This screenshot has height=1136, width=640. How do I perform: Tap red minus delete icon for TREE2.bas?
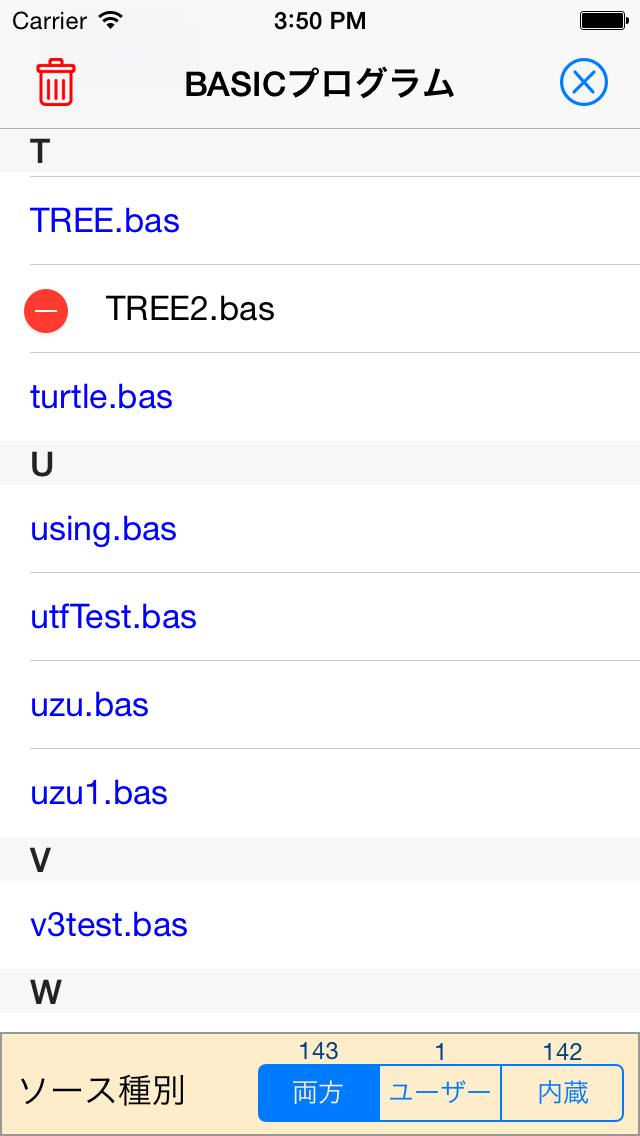pyautogui.click(x=46, y=312)
